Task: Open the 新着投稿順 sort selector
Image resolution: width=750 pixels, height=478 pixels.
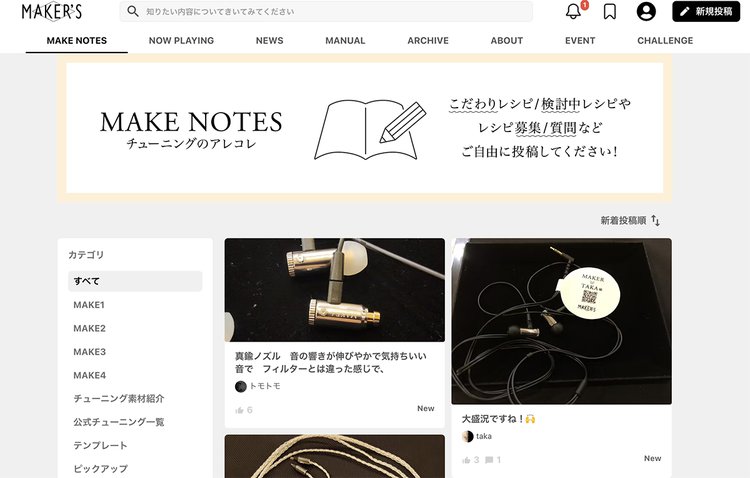Action: tap(623, 221)
